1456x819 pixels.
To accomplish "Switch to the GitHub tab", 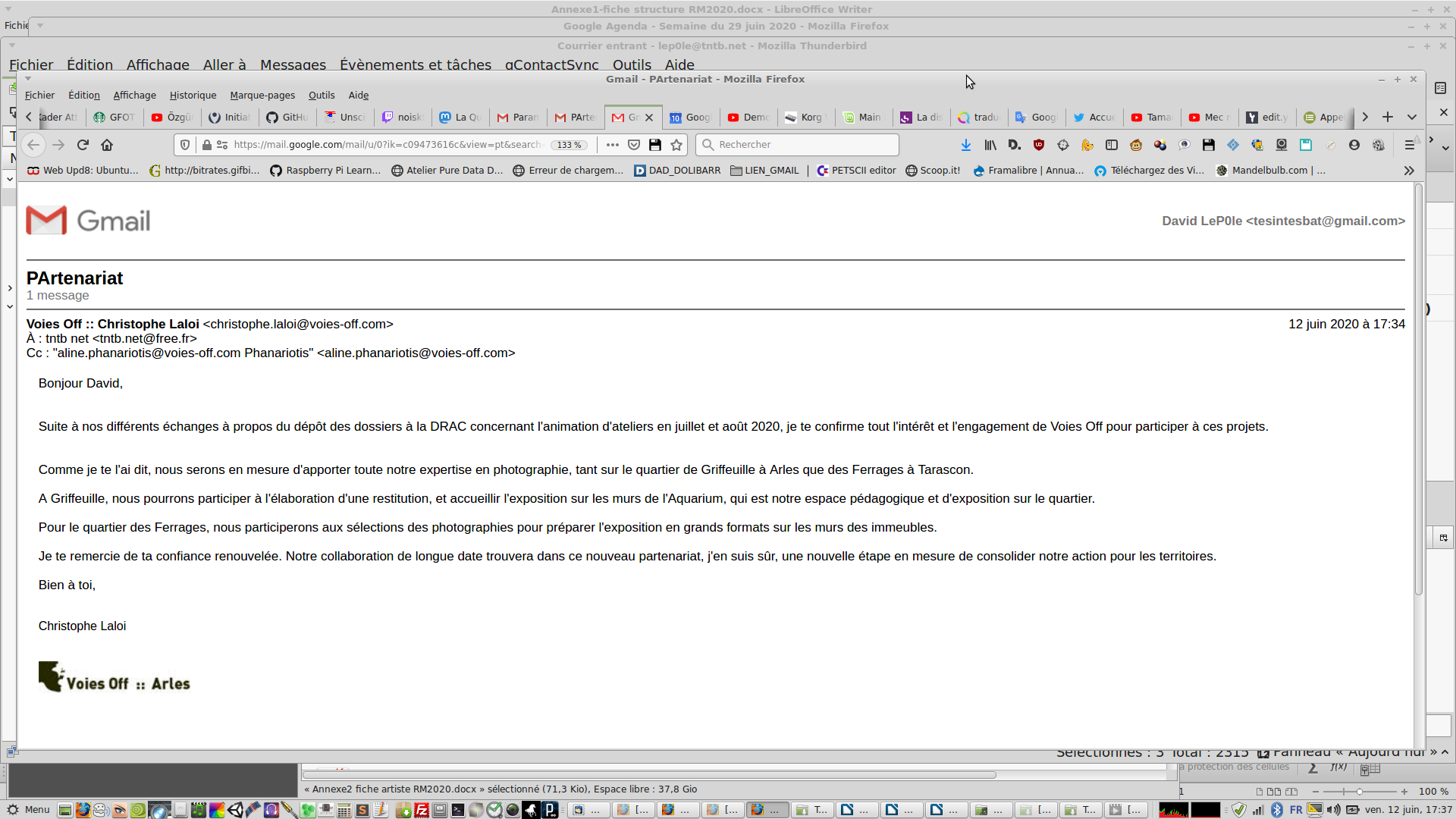I will tap(287, 117).
